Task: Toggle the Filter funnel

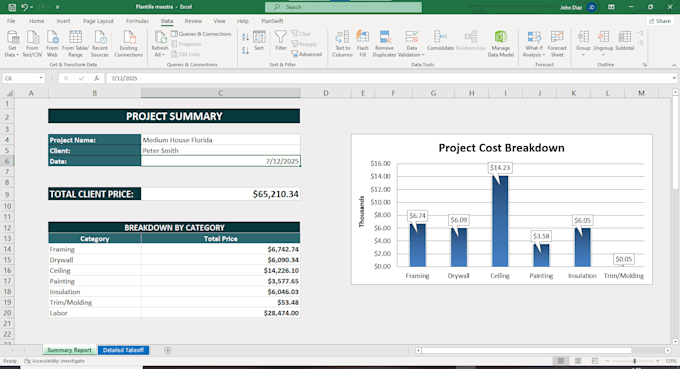Action: 281,40
